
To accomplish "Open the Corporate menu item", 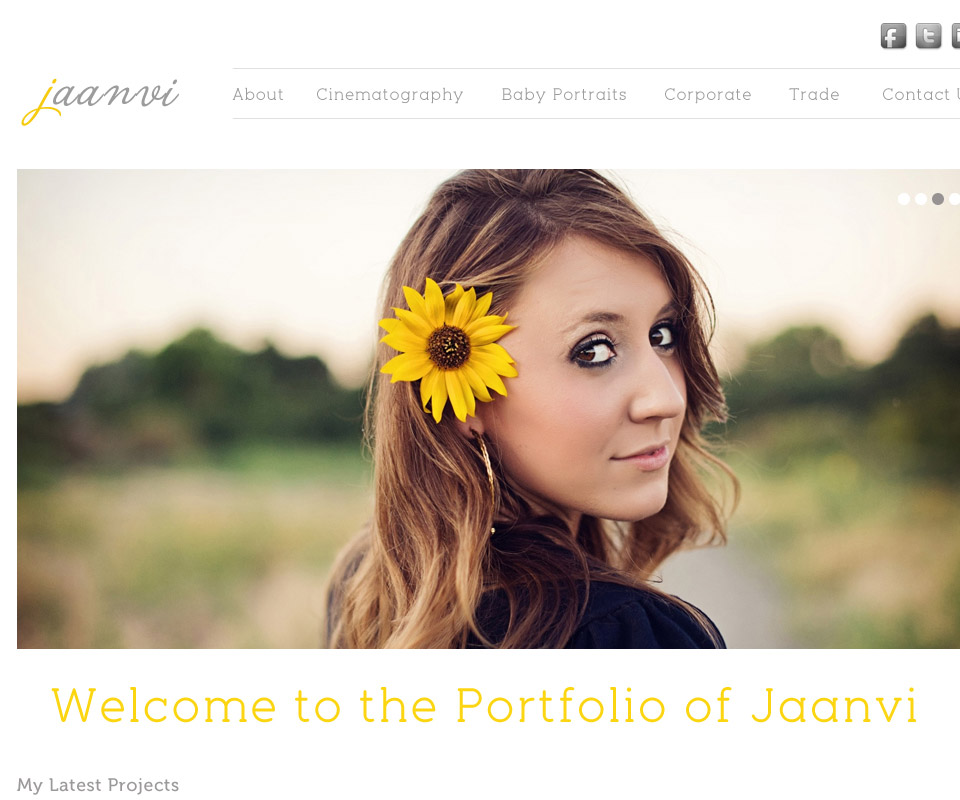I will pyautogui.click(x=708, y=95).
